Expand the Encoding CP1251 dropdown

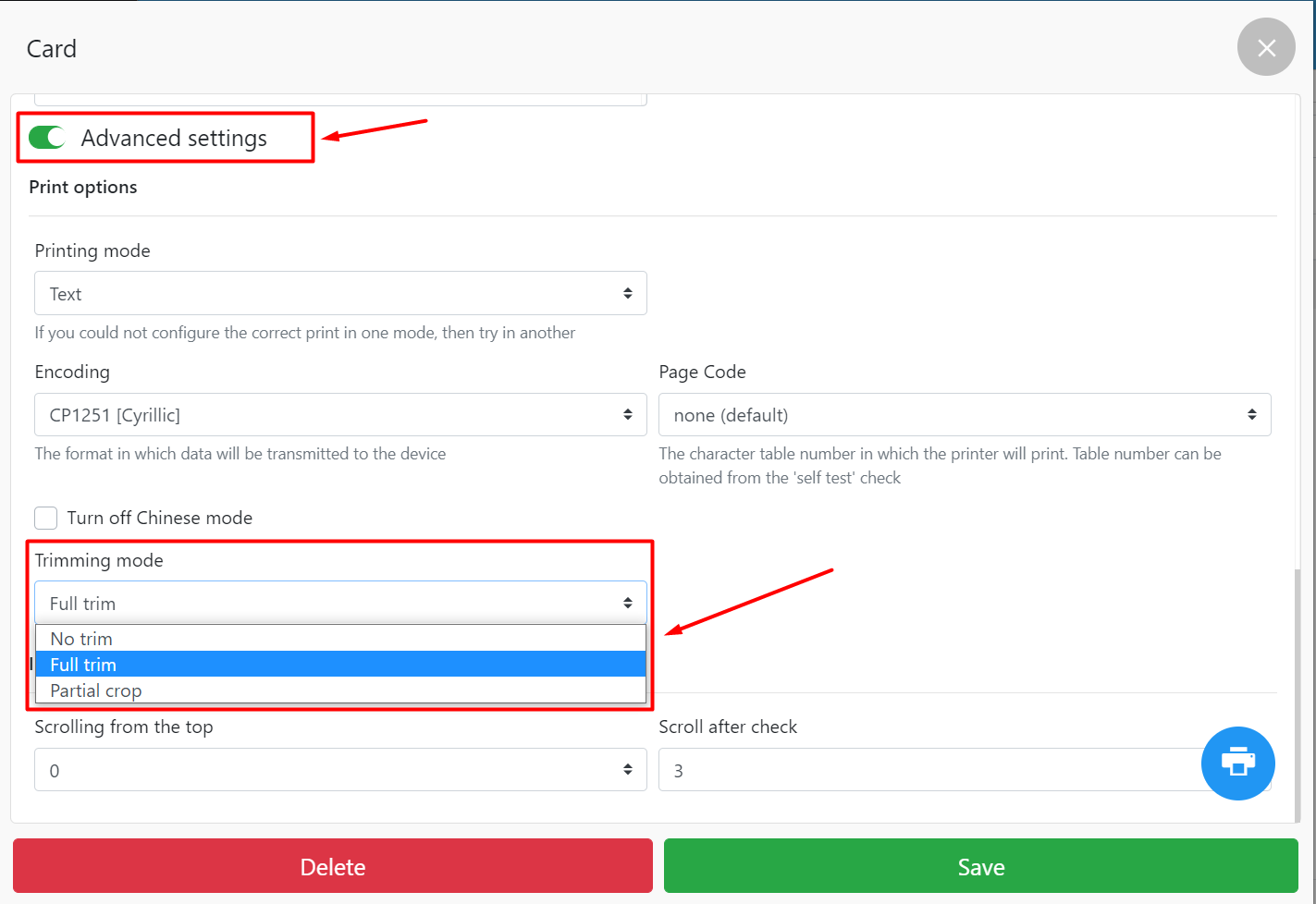coord(339,415)
